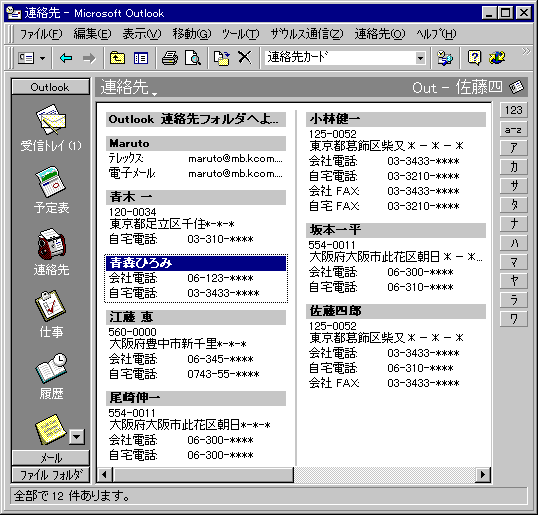The image size is (538, 515).
Task: Open the 連絡先 folder banner dropdown
Action: [x=154, y=94]
